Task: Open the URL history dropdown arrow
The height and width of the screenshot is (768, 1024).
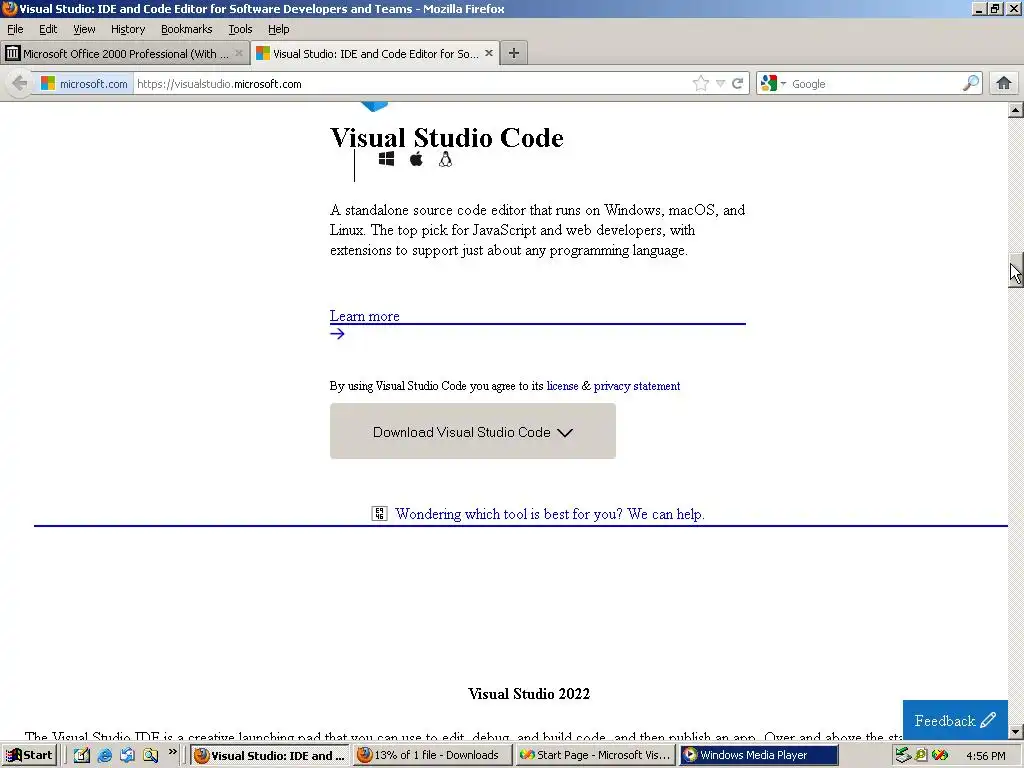Action: 720,84
